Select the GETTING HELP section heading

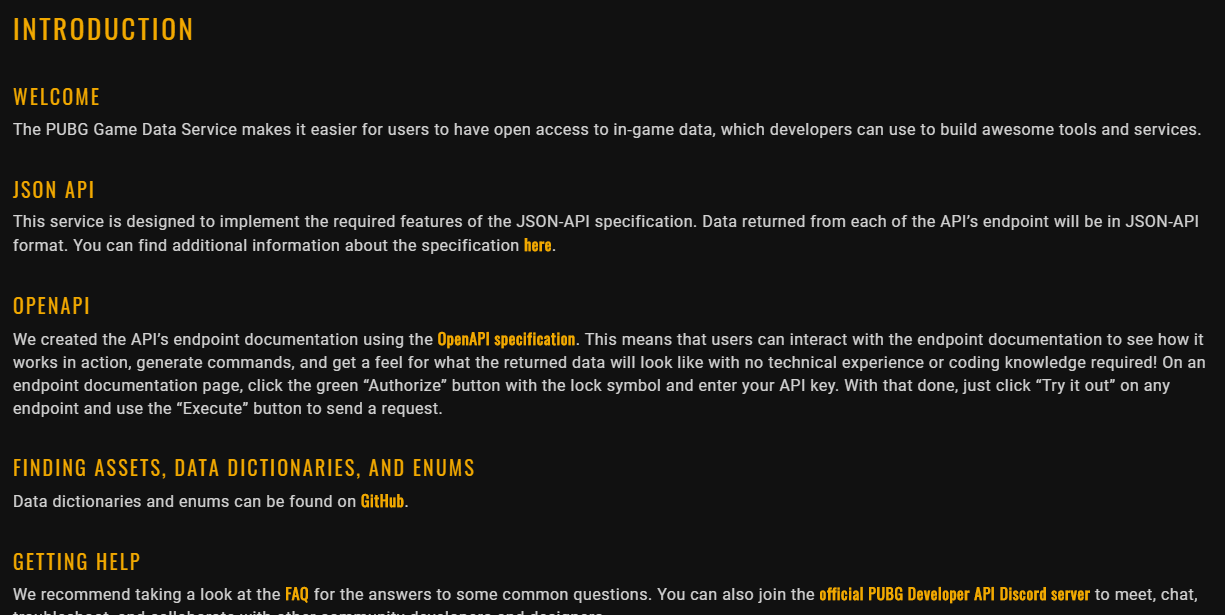(x=77, y=561)
